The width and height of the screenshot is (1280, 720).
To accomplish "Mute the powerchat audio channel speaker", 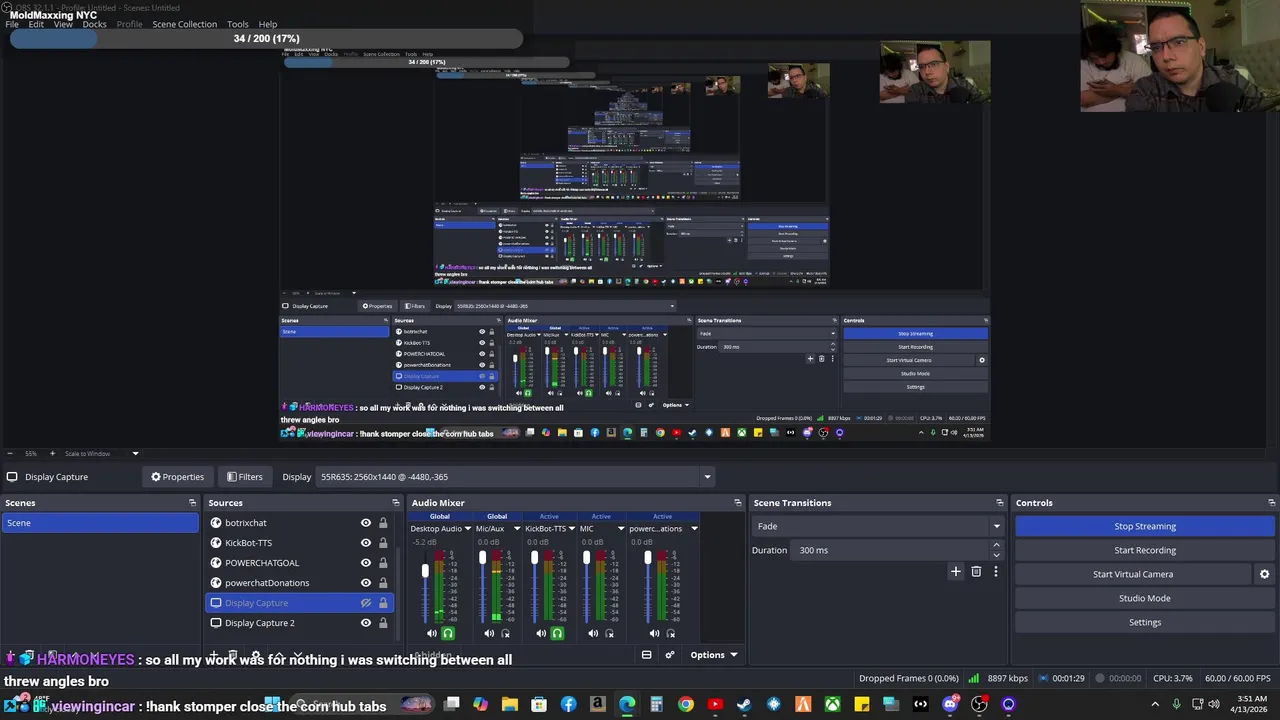I will (x=654, y=633).
